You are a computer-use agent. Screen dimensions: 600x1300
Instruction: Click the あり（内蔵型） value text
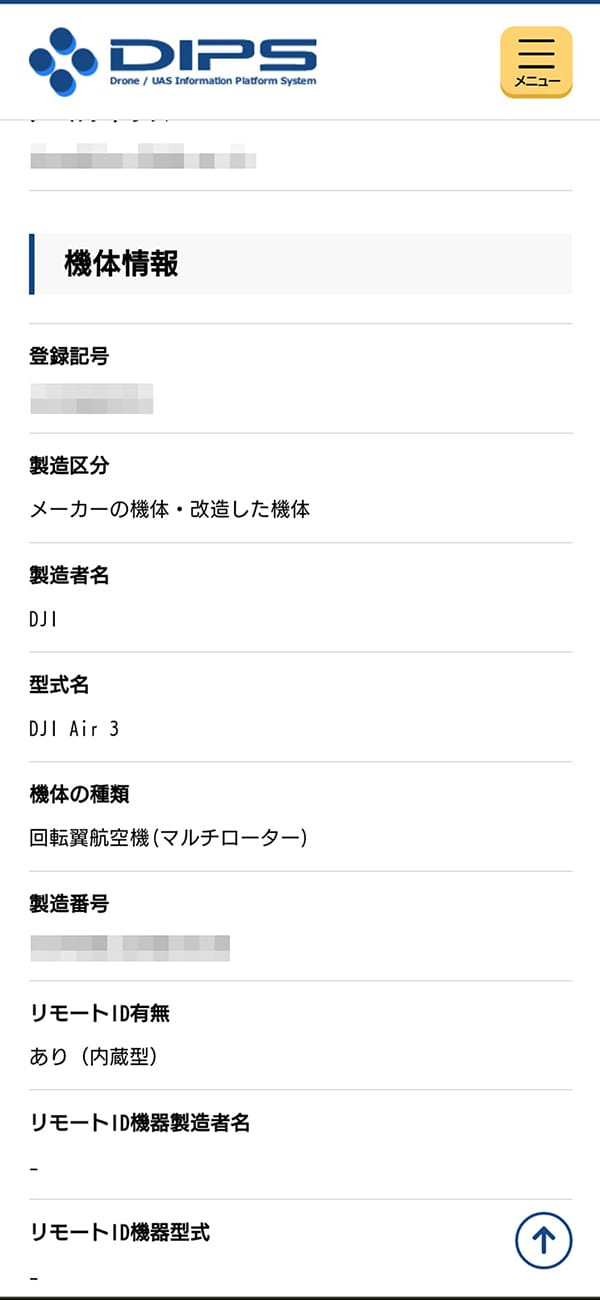[x=94, y=1057]
